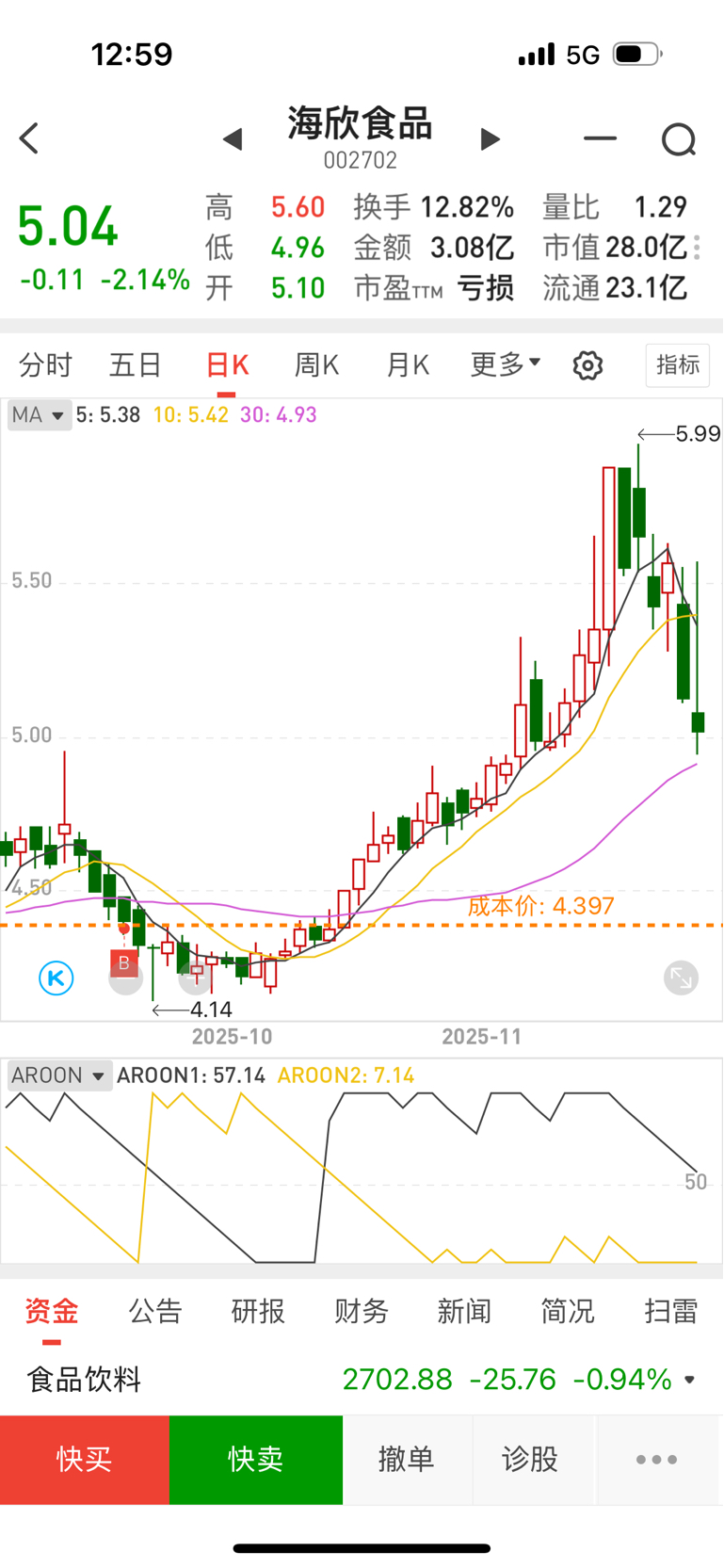Tap the 诊股 stock diagnosis button
Image resolution: width=724 pixels, height=1568 pixels.
click(530, 1460)
